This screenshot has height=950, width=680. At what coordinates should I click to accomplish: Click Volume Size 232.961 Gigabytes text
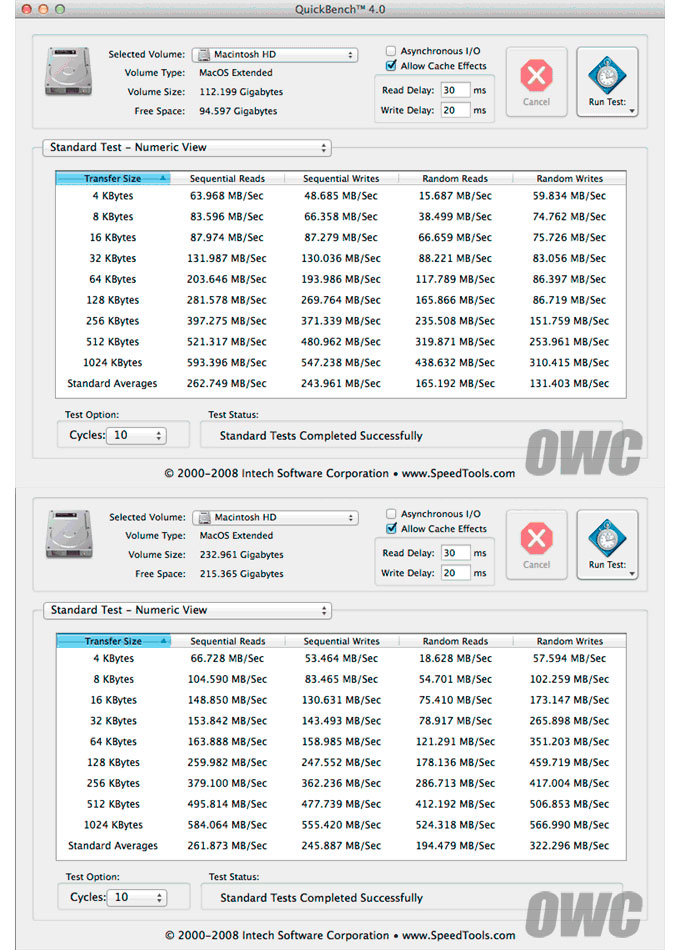[x=242, y=554]
